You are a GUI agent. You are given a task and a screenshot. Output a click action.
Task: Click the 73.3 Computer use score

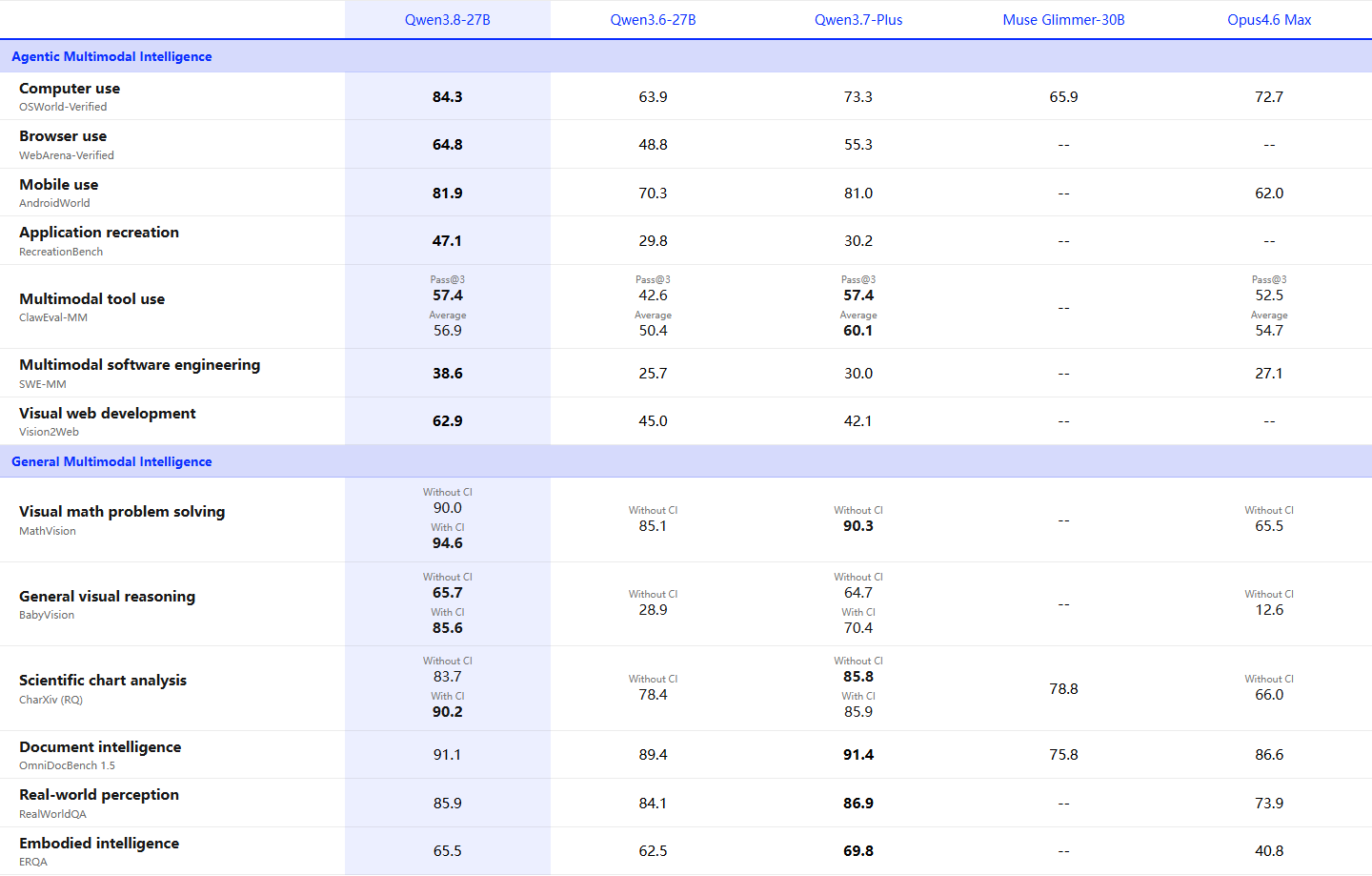[858, 97]
